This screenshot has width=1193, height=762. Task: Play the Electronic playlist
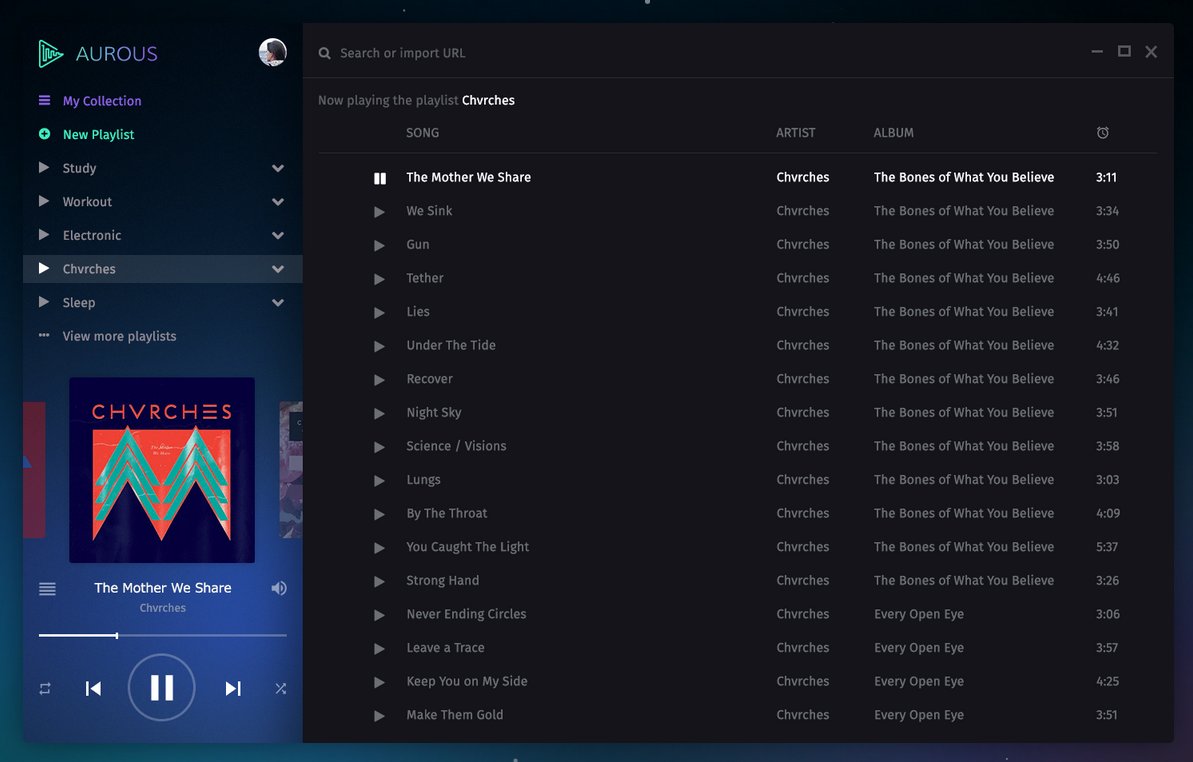click(44, 234)
